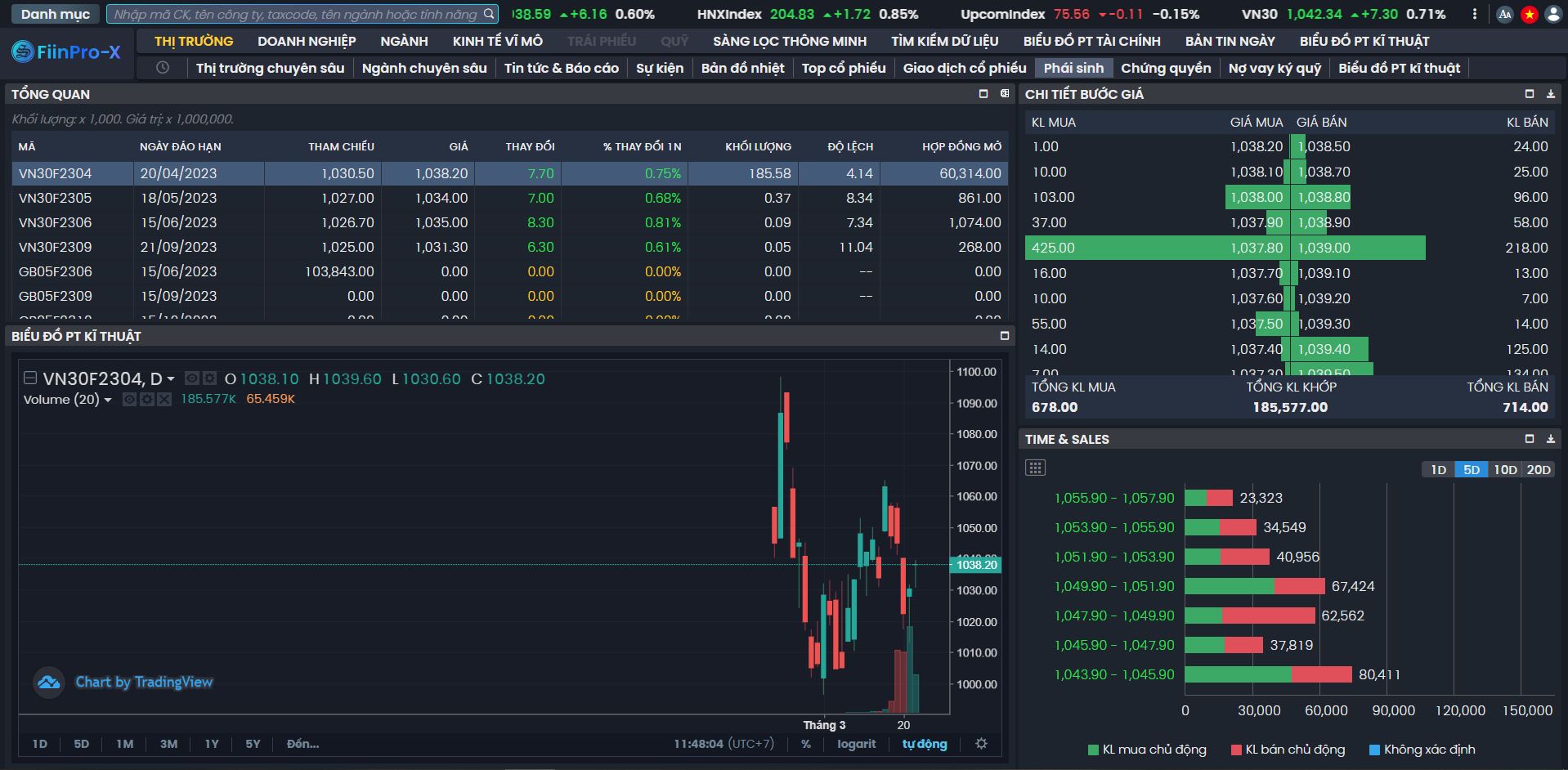Image resolution: width=1568 pixels, height=770 pixels.
Task: Export Tổng Quan table to Excel
Action: 1005,94
